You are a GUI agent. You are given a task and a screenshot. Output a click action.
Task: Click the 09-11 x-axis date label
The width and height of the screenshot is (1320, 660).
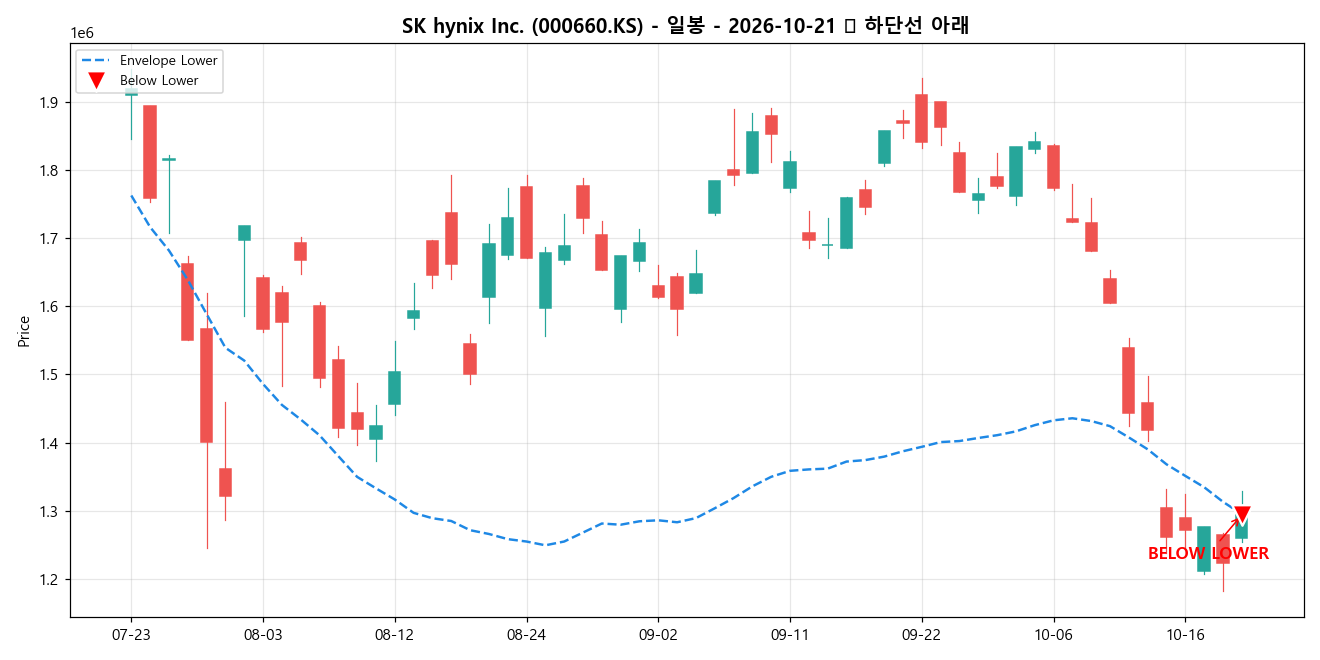coord(789,635)
